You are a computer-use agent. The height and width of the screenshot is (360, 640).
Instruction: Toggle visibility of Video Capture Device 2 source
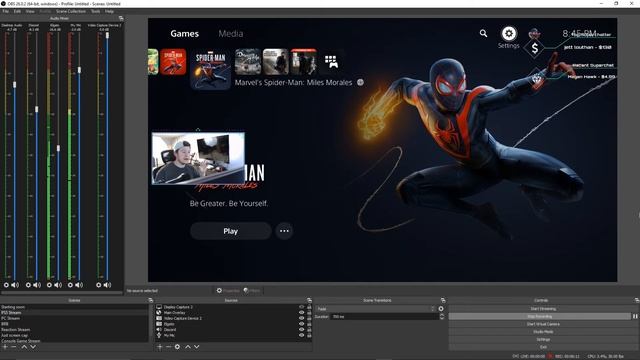point(302,318)
